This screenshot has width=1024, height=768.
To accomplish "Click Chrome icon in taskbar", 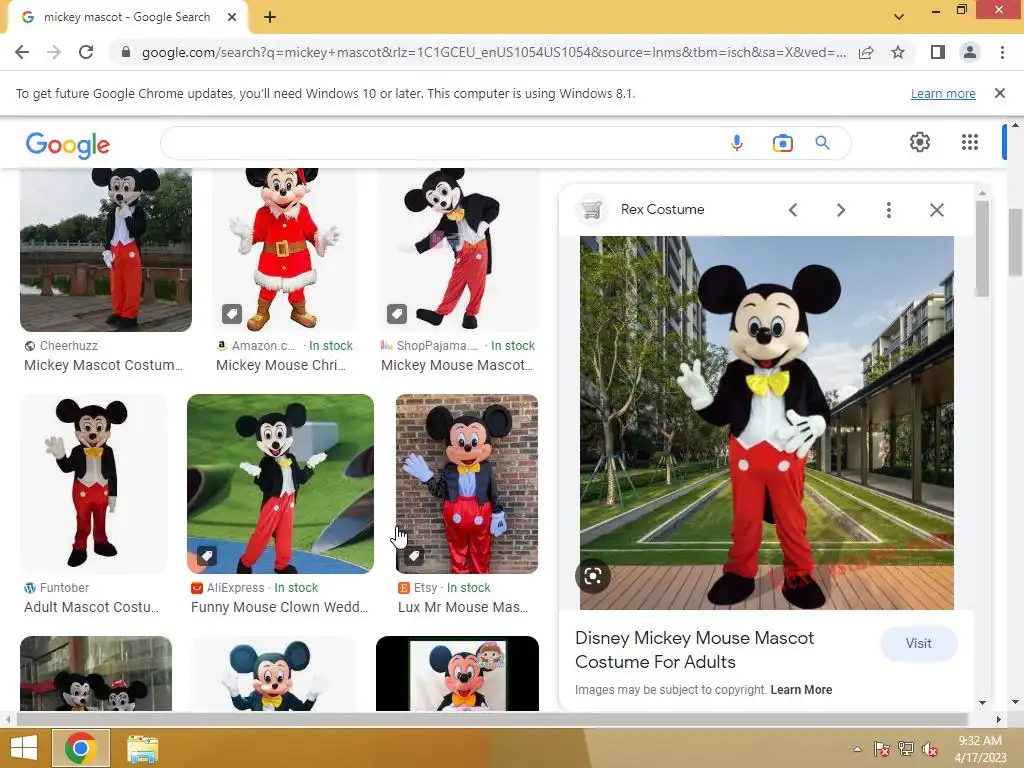I will point(81,748).
